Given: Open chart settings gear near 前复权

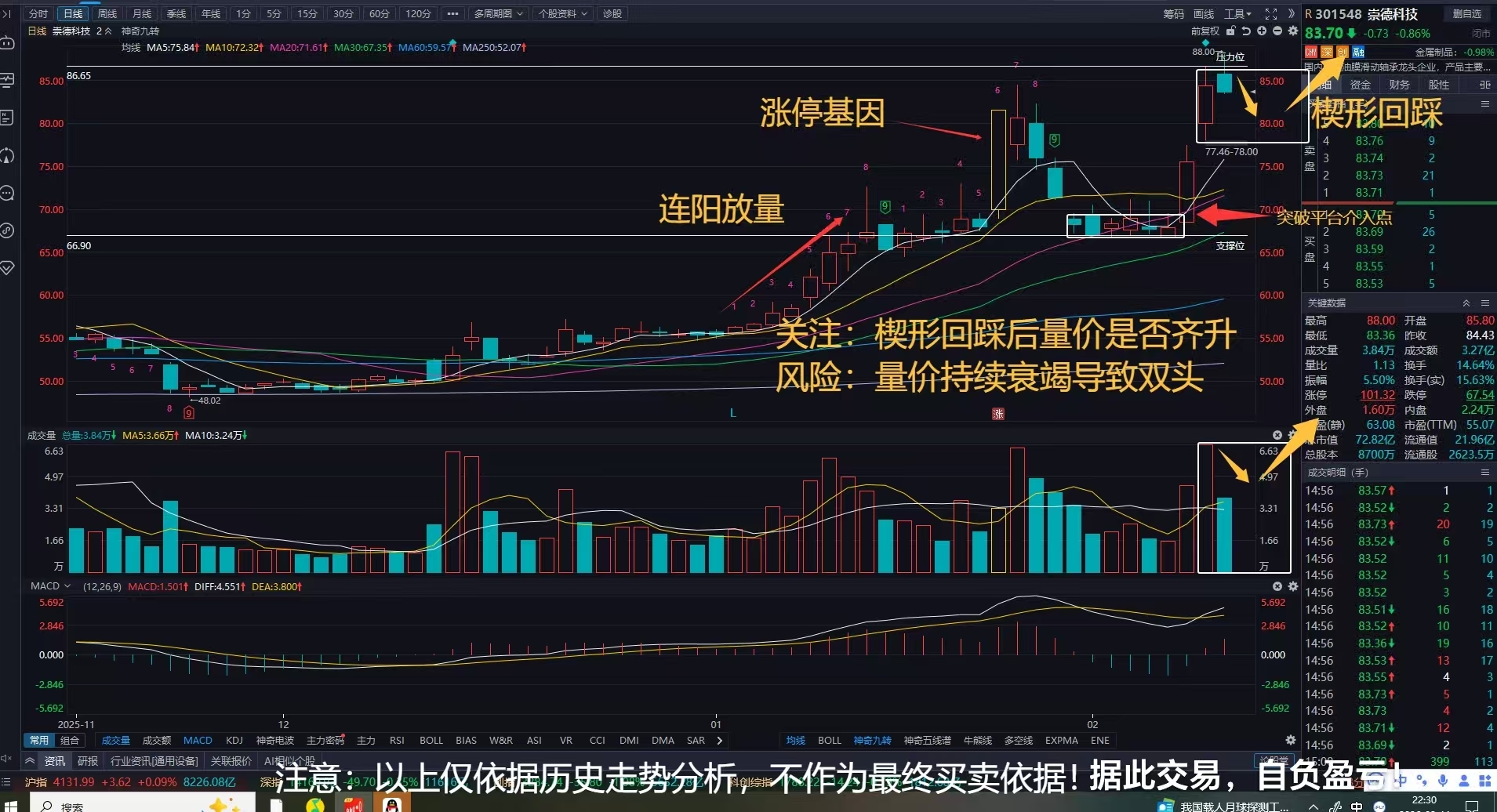Looking at the screenshot, I should pos(1292,31).
